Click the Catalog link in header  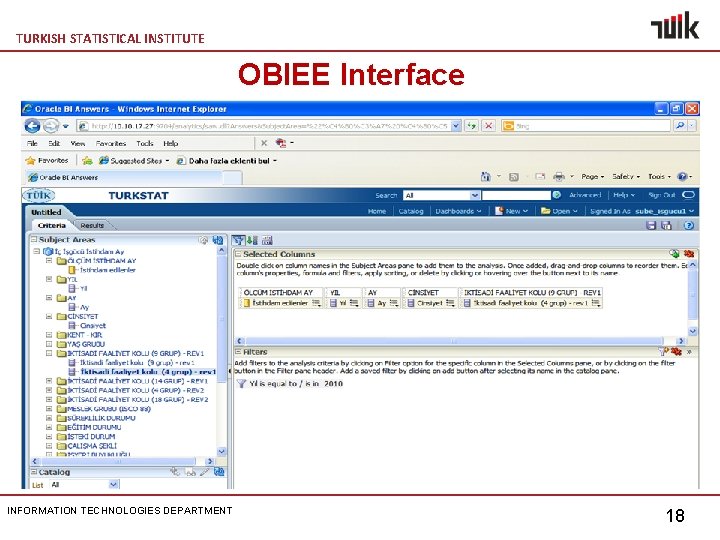411,211
